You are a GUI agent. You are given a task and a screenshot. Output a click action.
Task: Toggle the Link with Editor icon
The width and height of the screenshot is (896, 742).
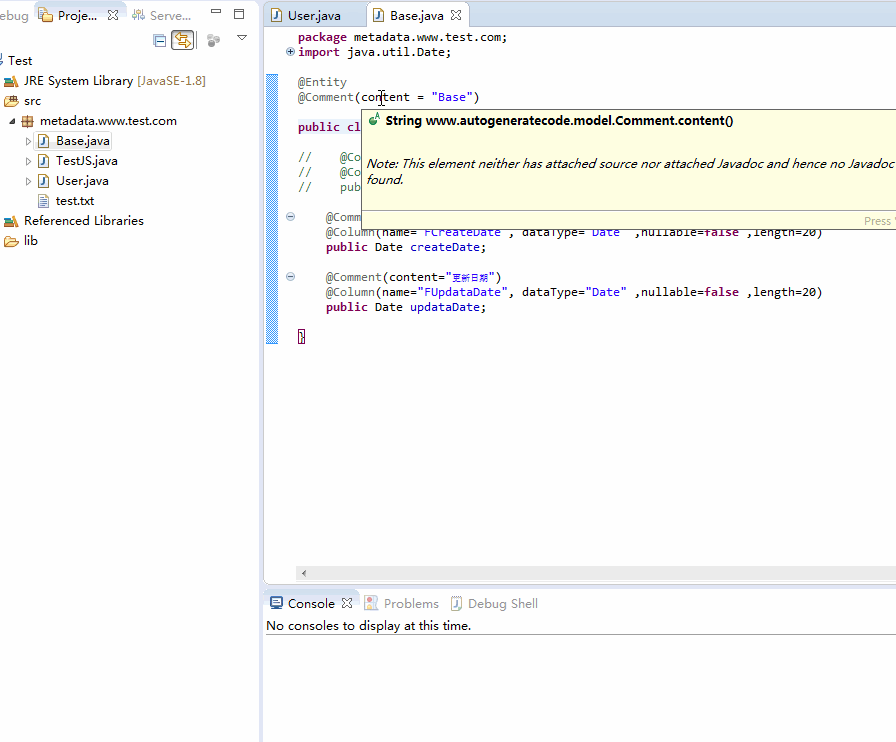(183, 40)
